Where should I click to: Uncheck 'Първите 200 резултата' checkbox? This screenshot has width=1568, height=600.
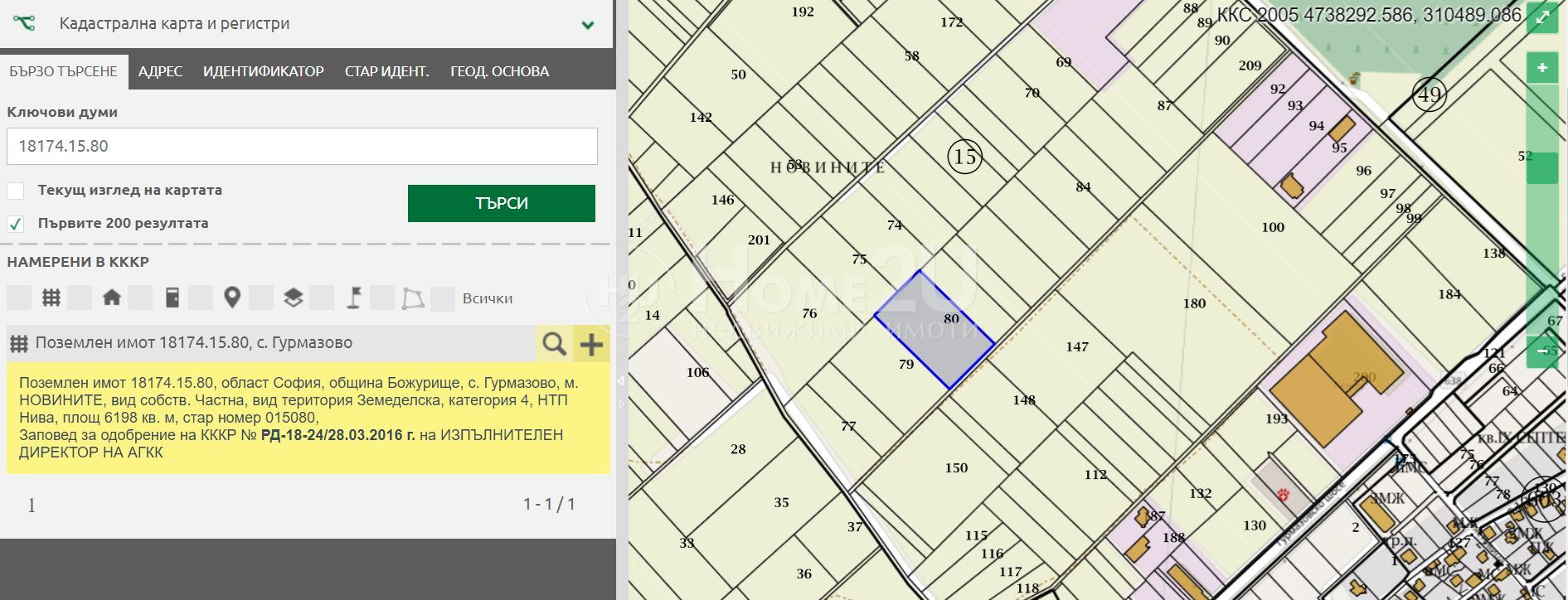pyautogui.click(x=16, y=224)
